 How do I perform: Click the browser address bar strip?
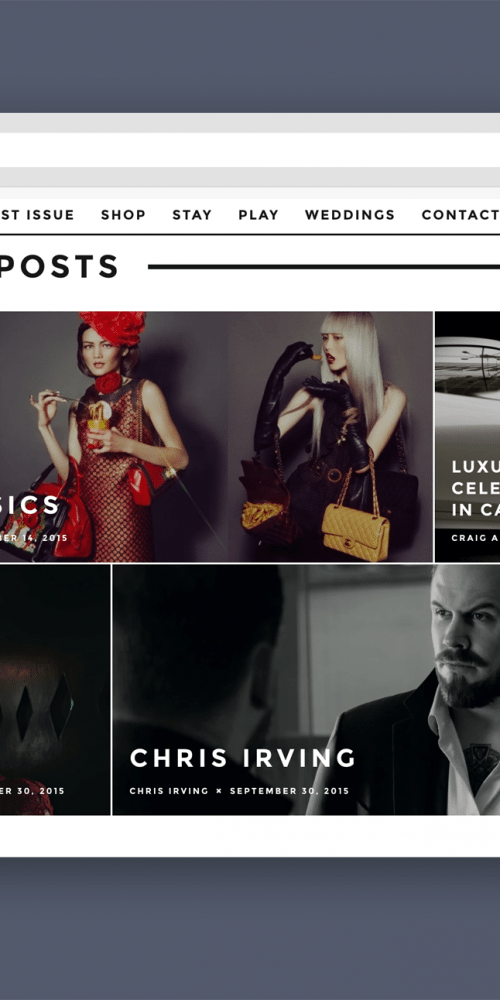tap(250, 150)
